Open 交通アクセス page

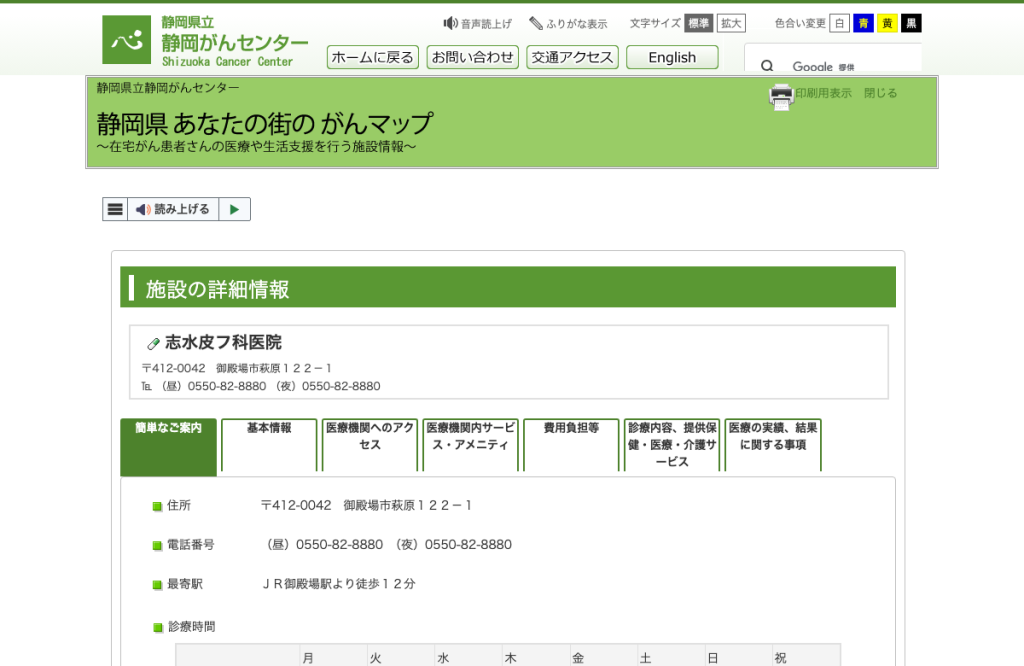[573, 57]
